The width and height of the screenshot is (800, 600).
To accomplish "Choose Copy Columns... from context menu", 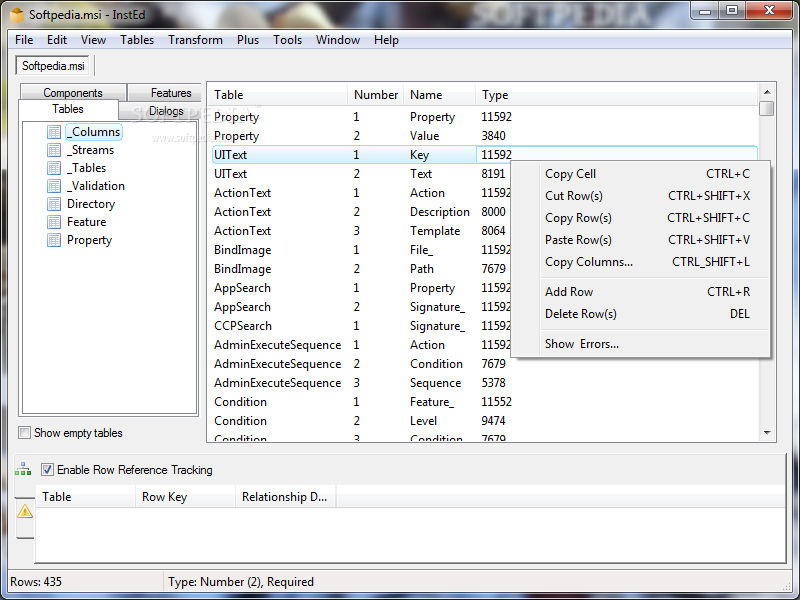I will (x=641, y=262).
